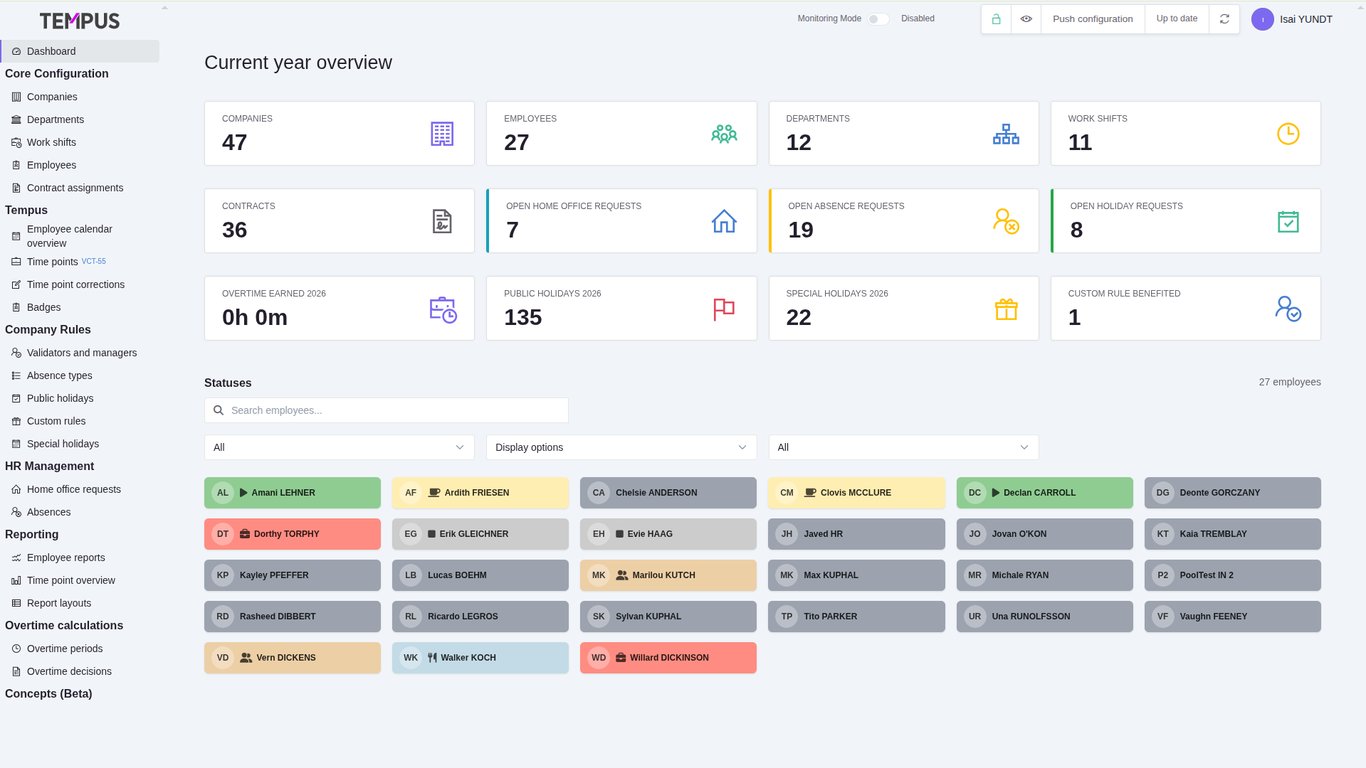Toggle the Monitoring Mode switch
The width and height of the screenshot is (1366, 768).
pos(878,19)
